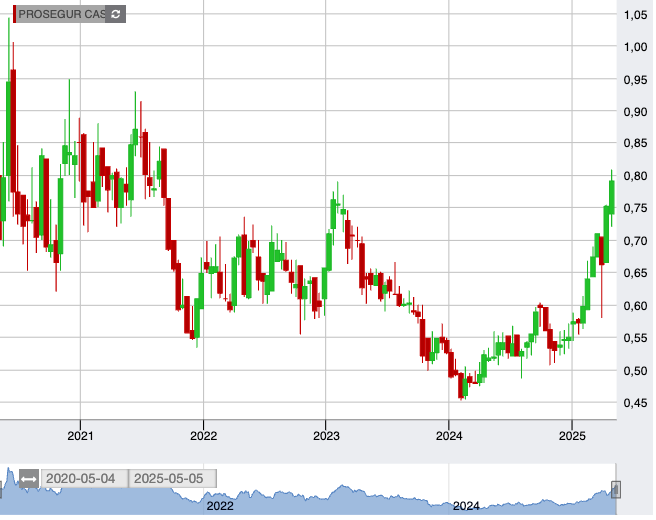Click the refresh icon beside PROSEGUR CAS label

(x=115, y=14)
